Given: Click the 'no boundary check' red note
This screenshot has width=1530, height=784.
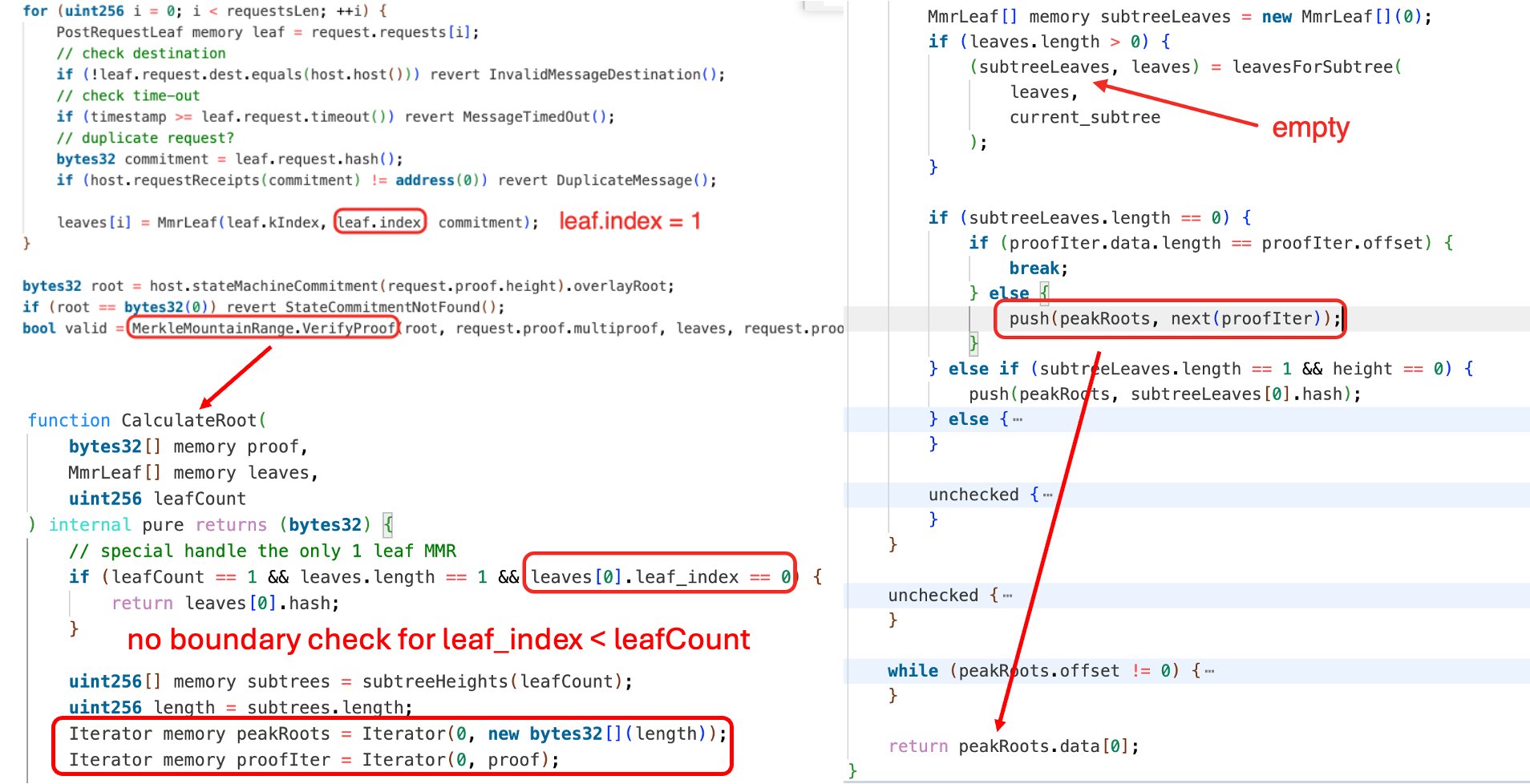Looking at the screenshot, I should [438, 639].
